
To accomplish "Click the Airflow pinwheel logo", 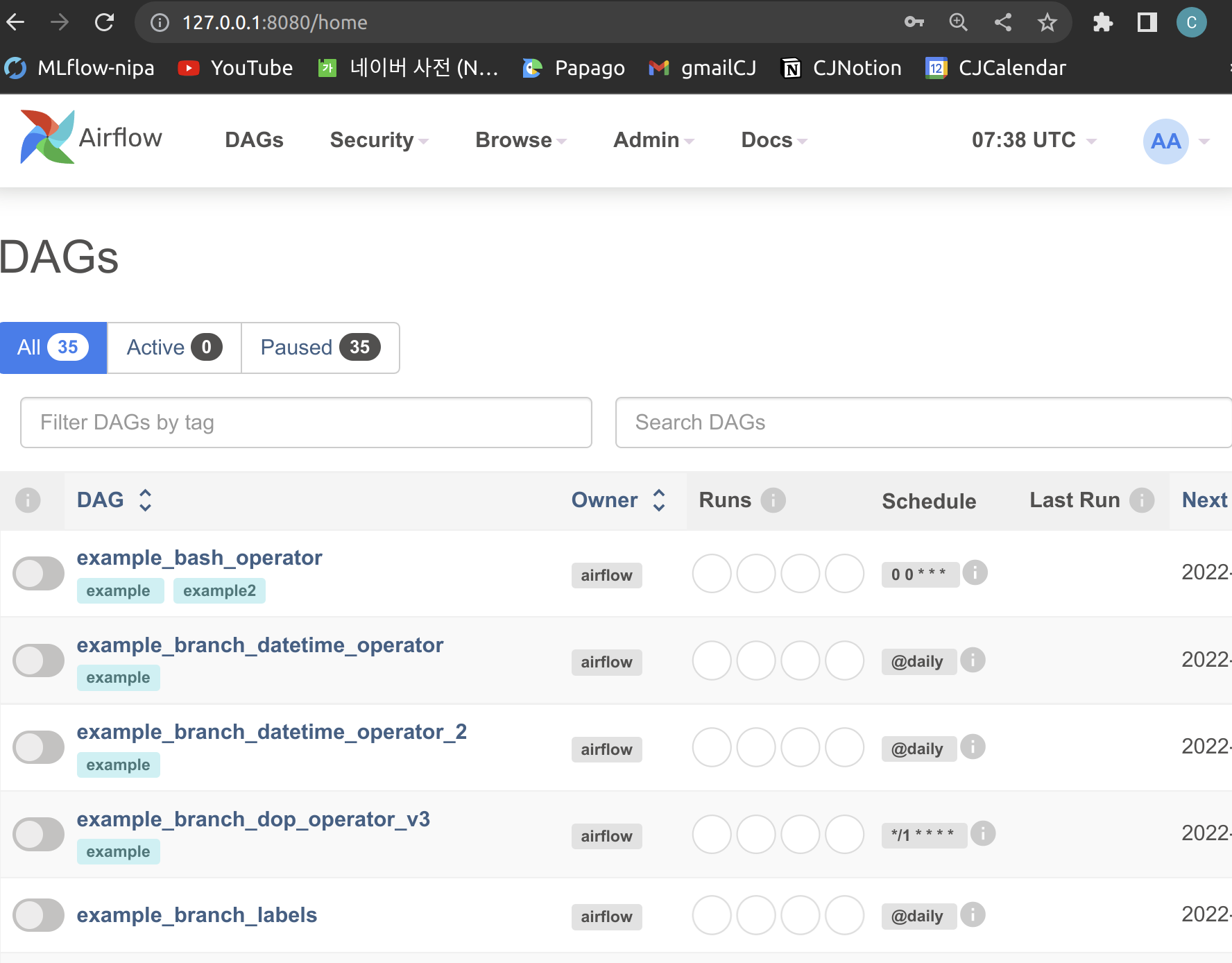I will pos(47,137).
